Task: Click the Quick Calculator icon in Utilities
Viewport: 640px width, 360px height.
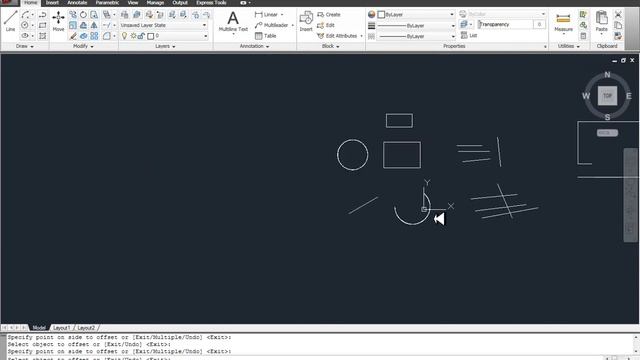Action: click(583, 36)
